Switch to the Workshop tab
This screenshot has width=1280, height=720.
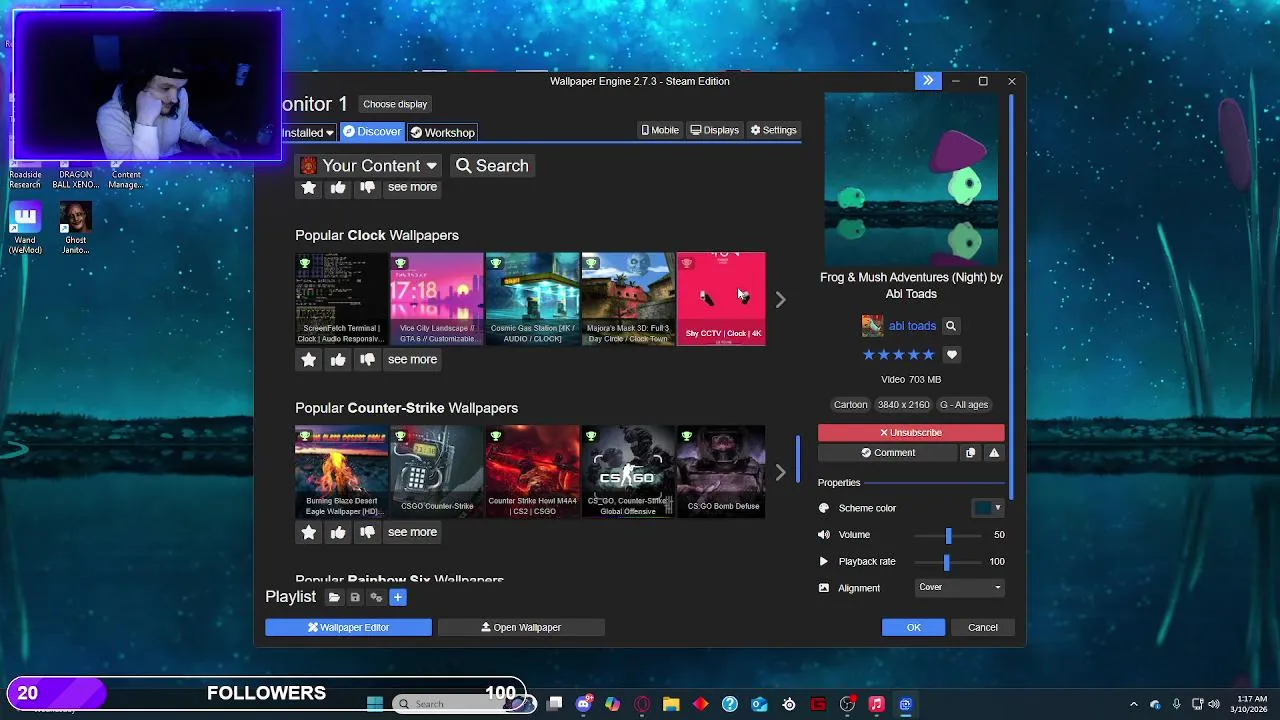click(442, 132)
